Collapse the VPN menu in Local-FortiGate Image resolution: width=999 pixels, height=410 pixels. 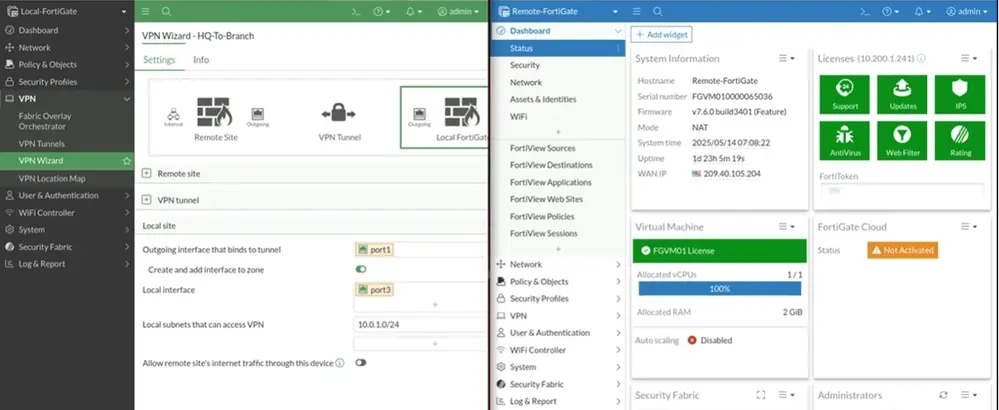click(126, 99)
